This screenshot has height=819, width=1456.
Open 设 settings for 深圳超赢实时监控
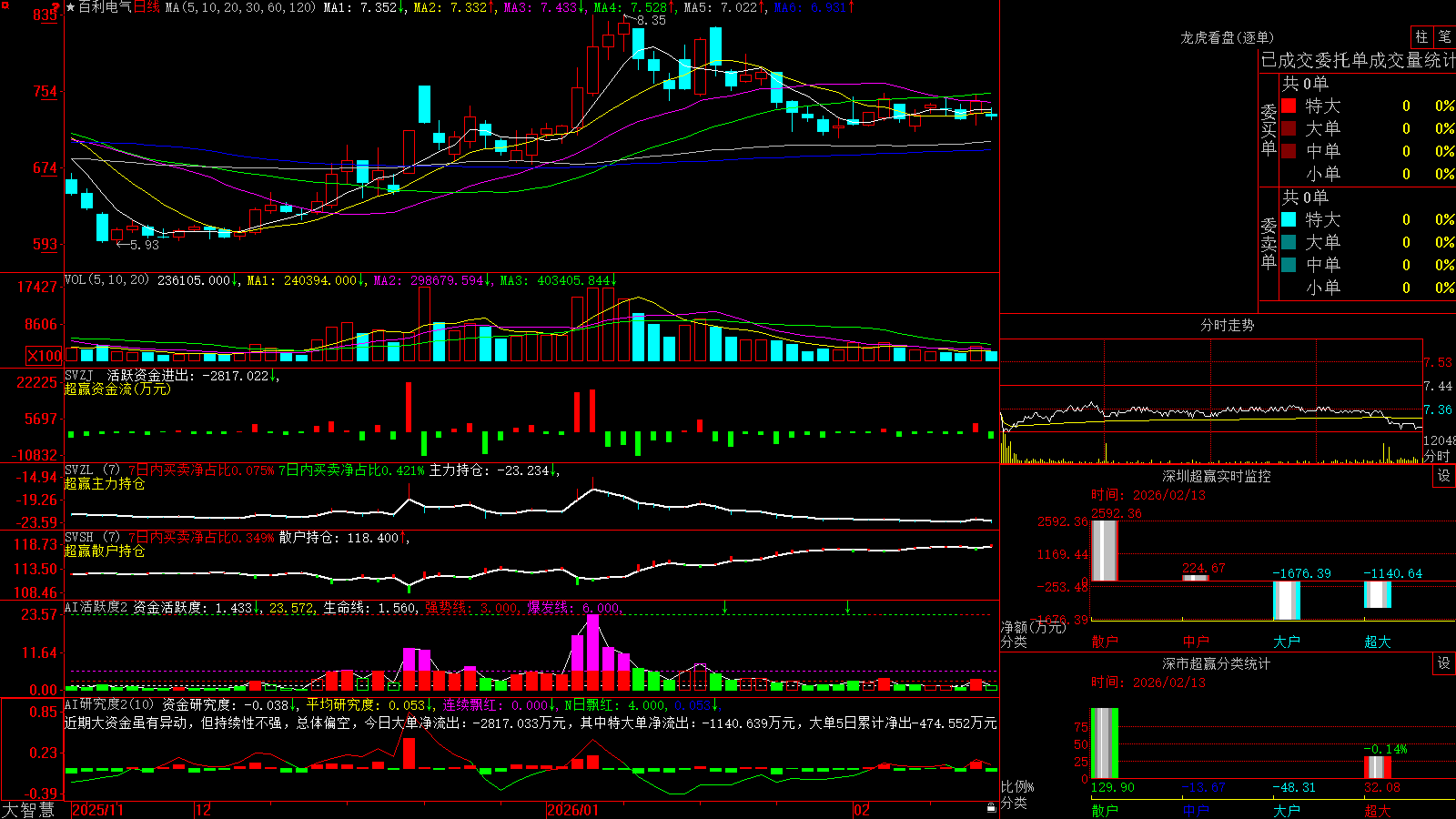pos(1444,476)
